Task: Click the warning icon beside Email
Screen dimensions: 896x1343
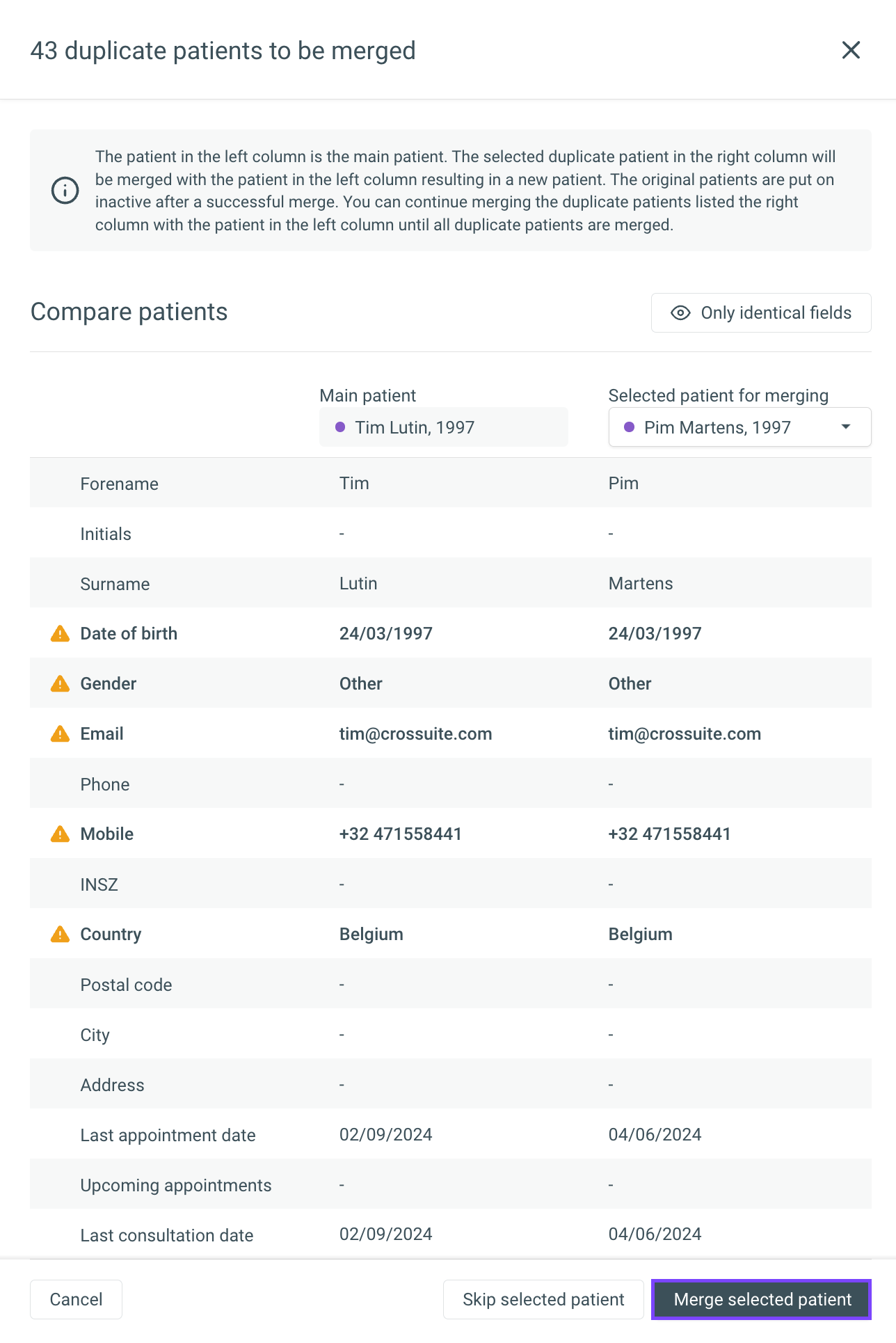Action: (x=61, y=733)
